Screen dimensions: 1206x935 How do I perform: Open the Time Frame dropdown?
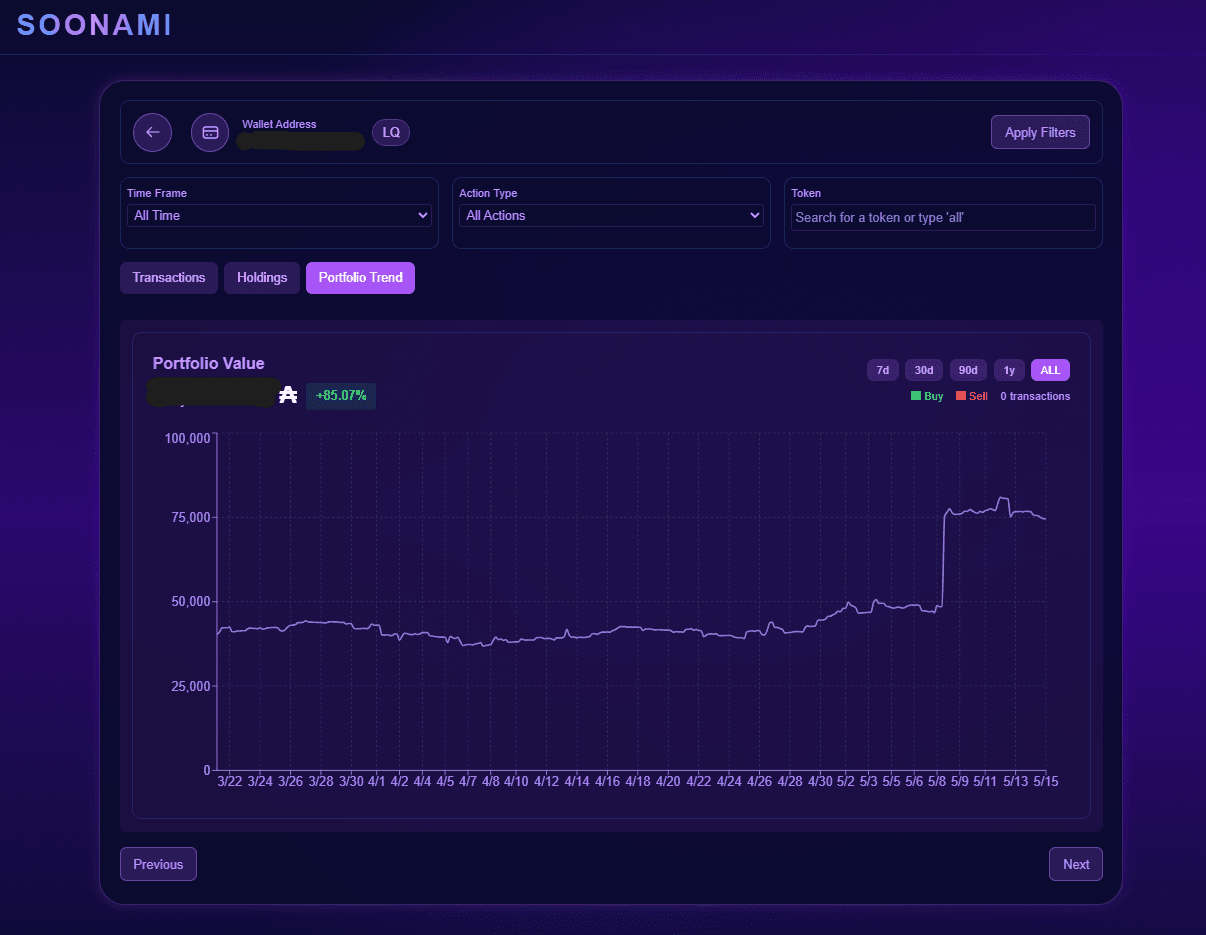[279, 215]
